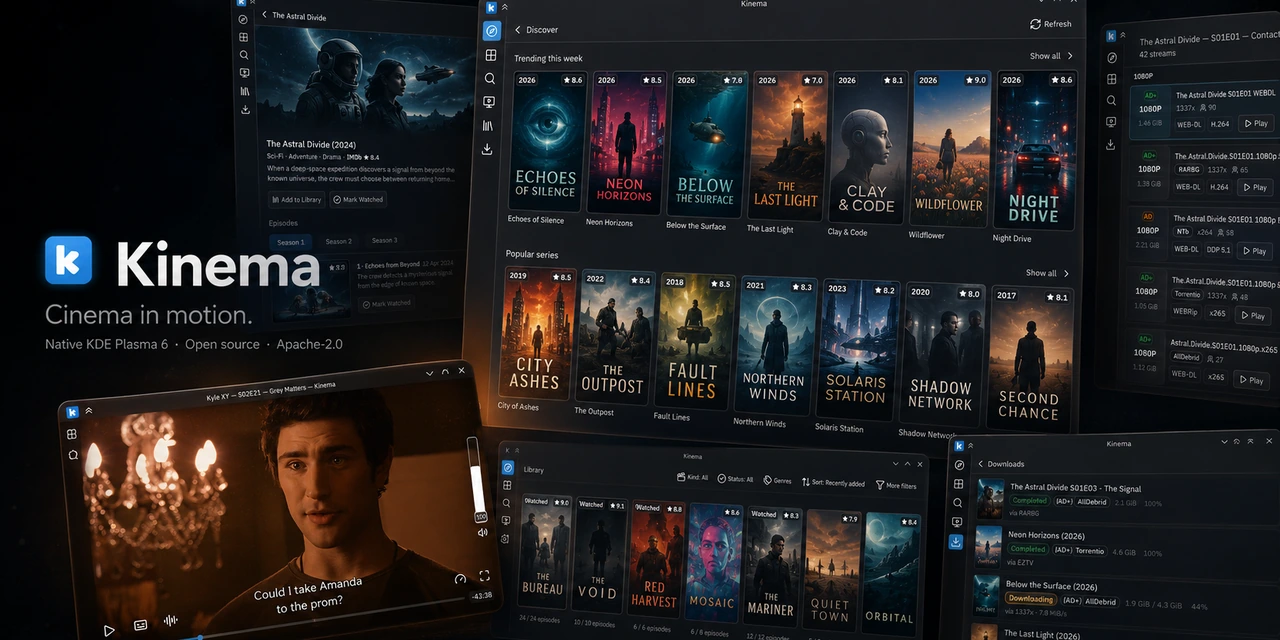The image size is (1280, 640).
Task: Mute audio with the player speaker icon
Action: click(482, 533)
